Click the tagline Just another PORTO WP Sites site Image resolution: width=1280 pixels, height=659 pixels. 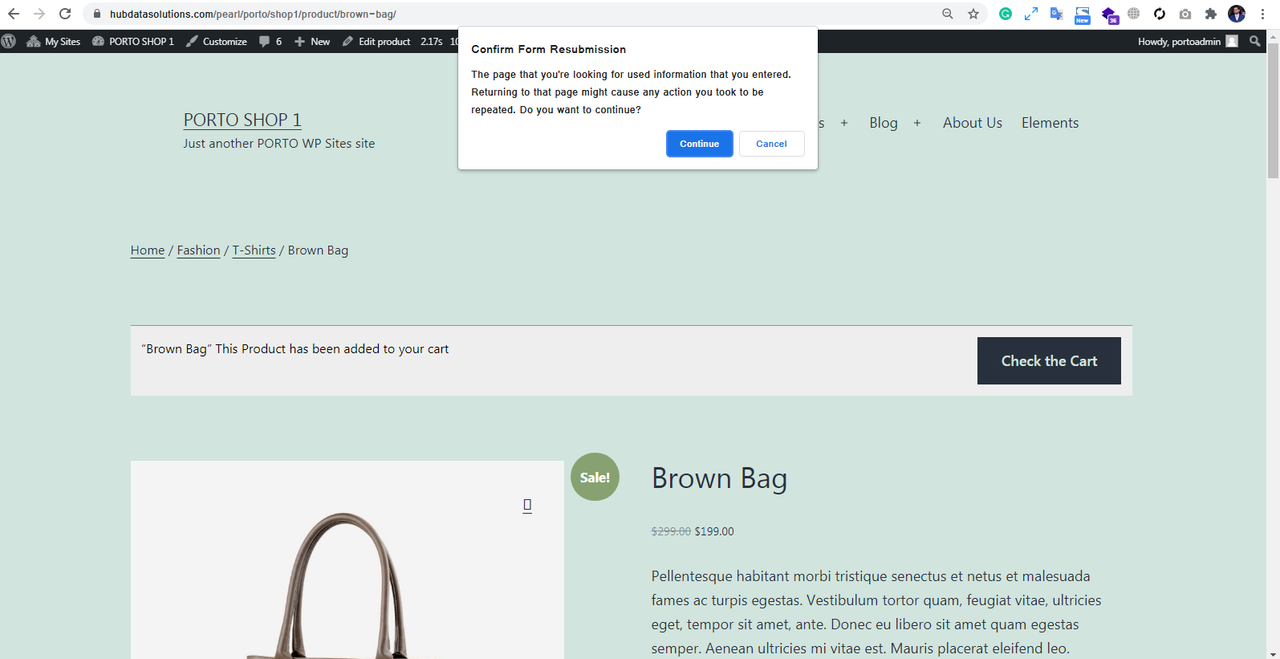click(279, 143)
